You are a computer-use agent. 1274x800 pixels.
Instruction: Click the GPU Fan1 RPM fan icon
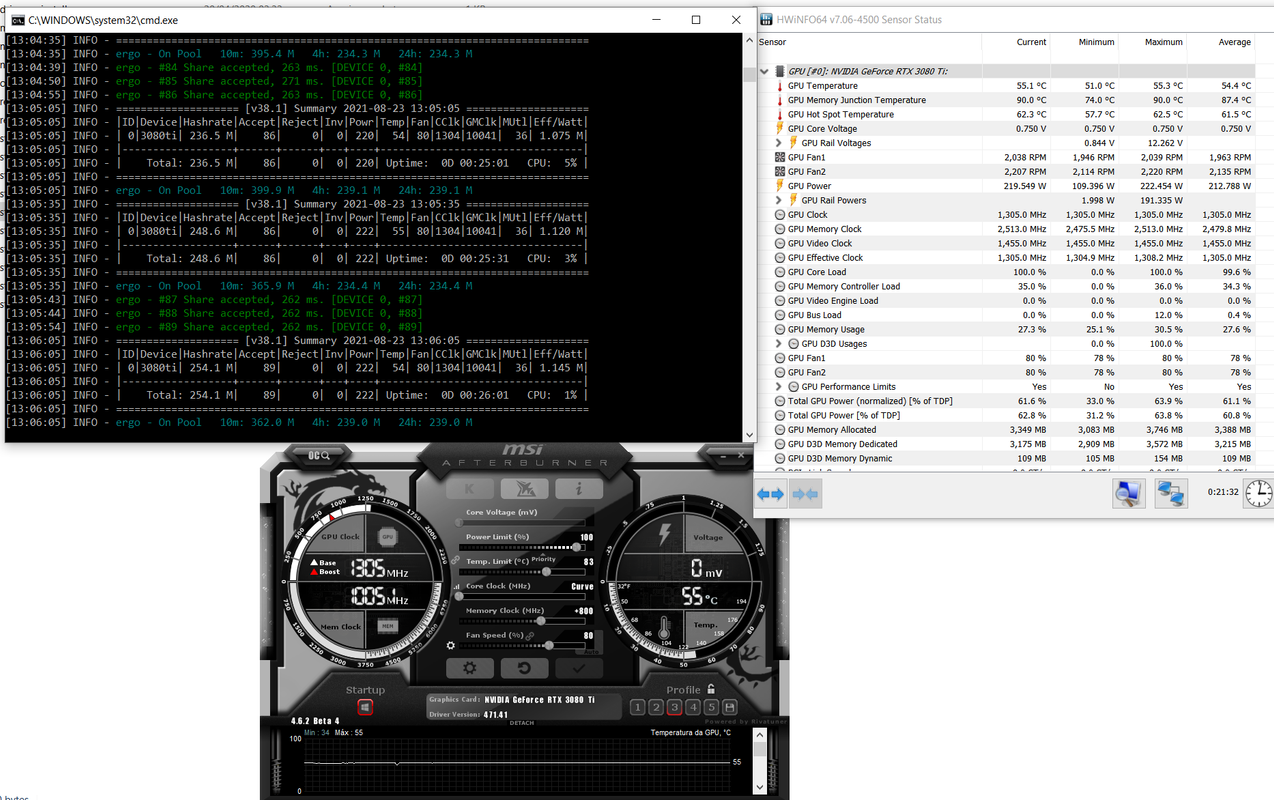click(780, 157)
